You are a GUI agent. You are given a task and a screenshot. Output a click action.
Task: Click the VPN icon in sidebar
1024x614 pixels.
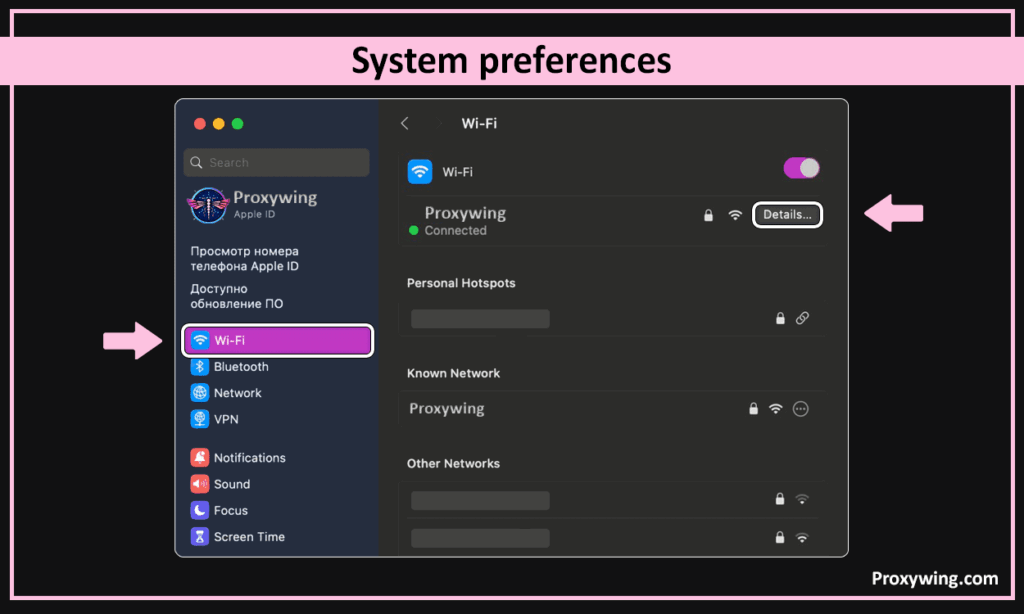point(199,419)
